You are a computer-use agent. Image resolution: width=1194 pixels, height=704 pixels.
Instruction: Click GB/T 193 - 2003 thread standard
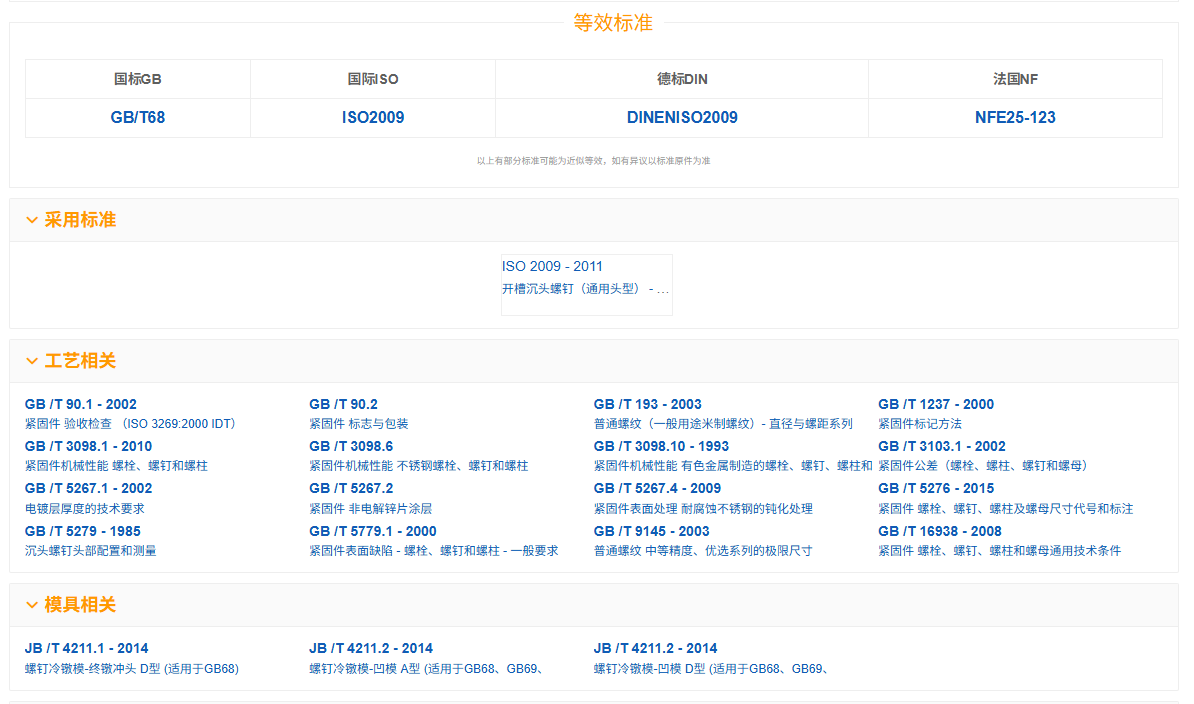click(647, 404)
